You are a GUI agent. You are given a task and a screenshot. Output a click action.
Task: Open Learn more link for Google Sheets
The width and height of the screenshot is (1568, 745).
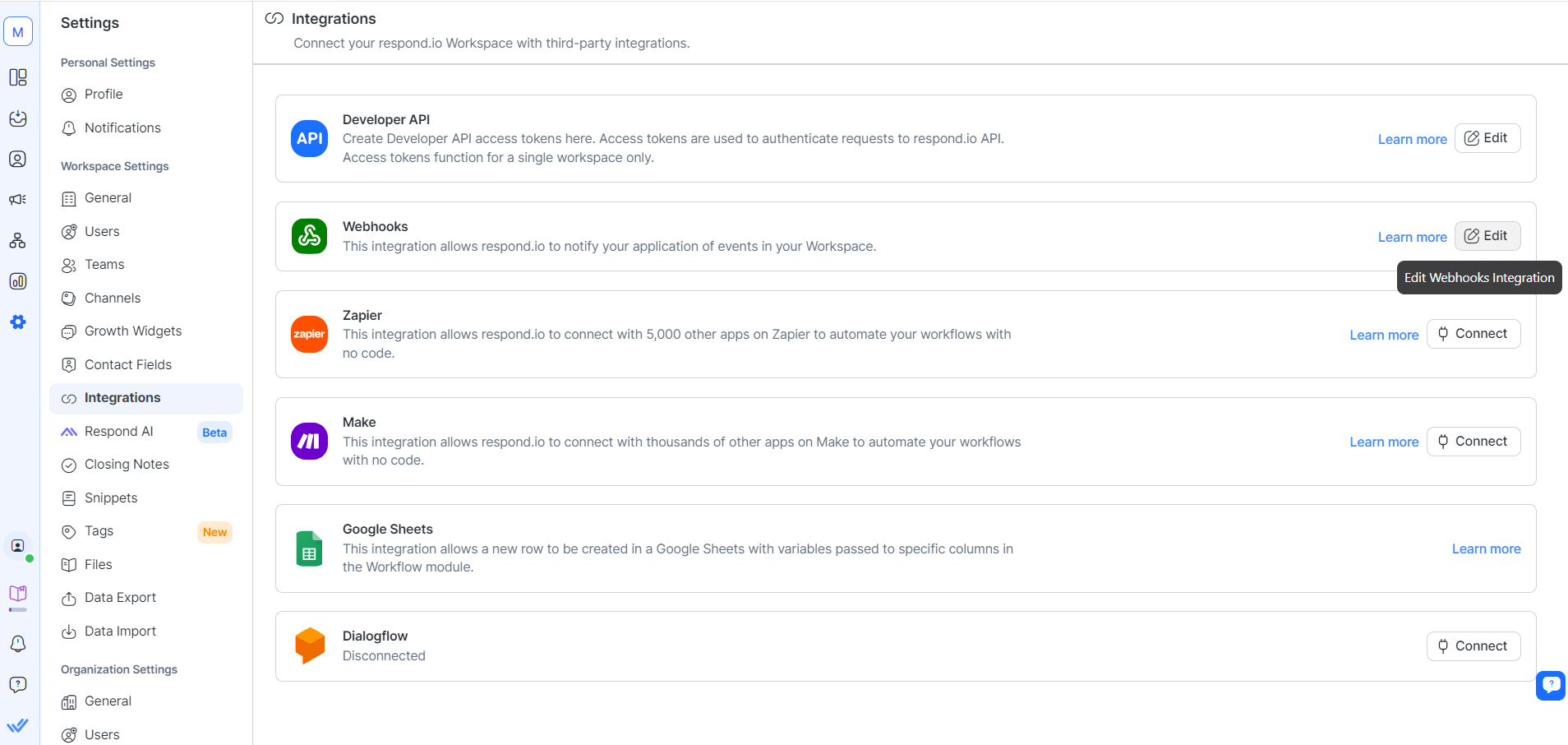tap(1486, 548)
